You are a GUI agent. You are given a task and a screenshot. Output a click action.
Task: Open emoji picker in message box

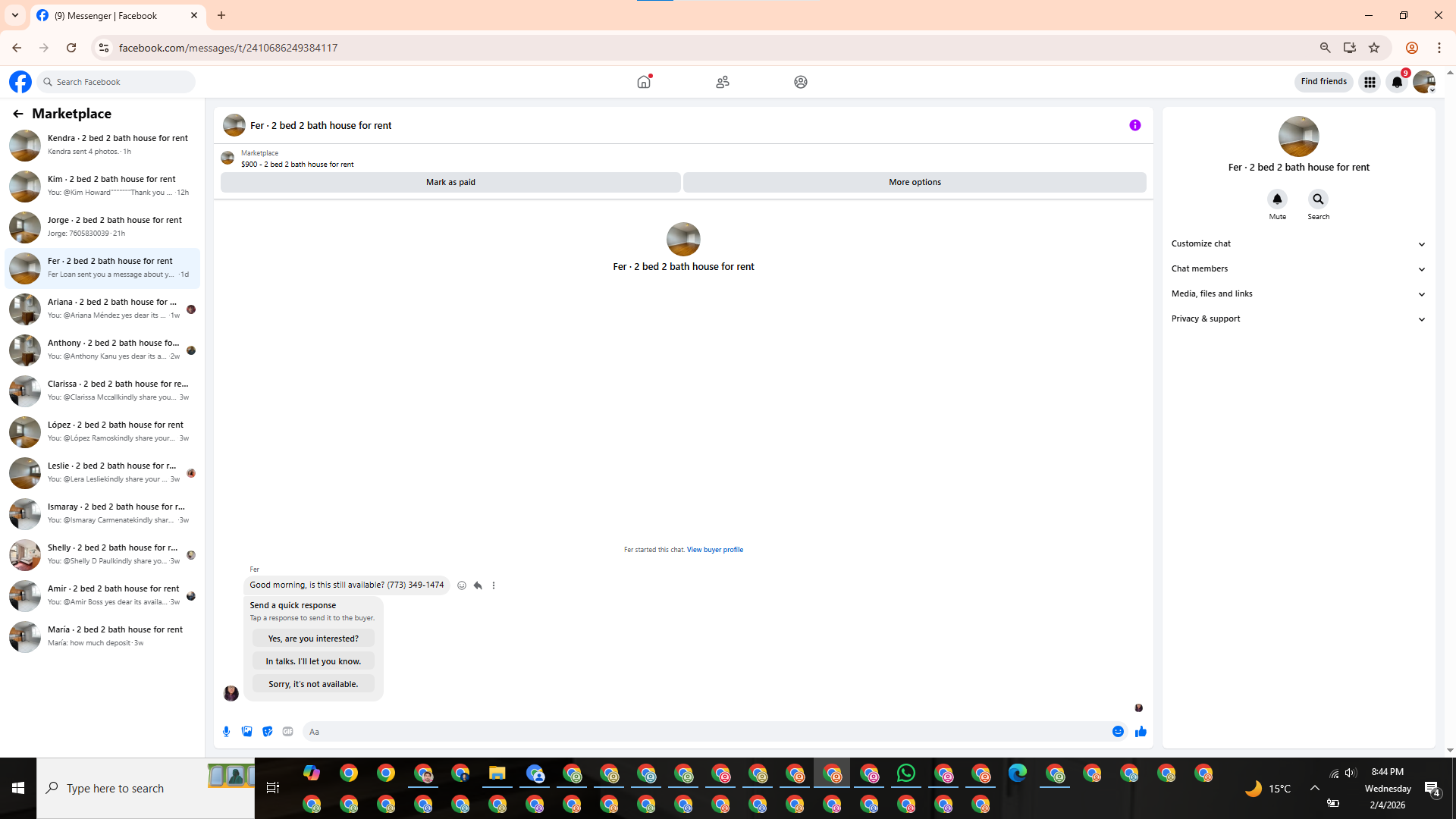[1118, 732]
